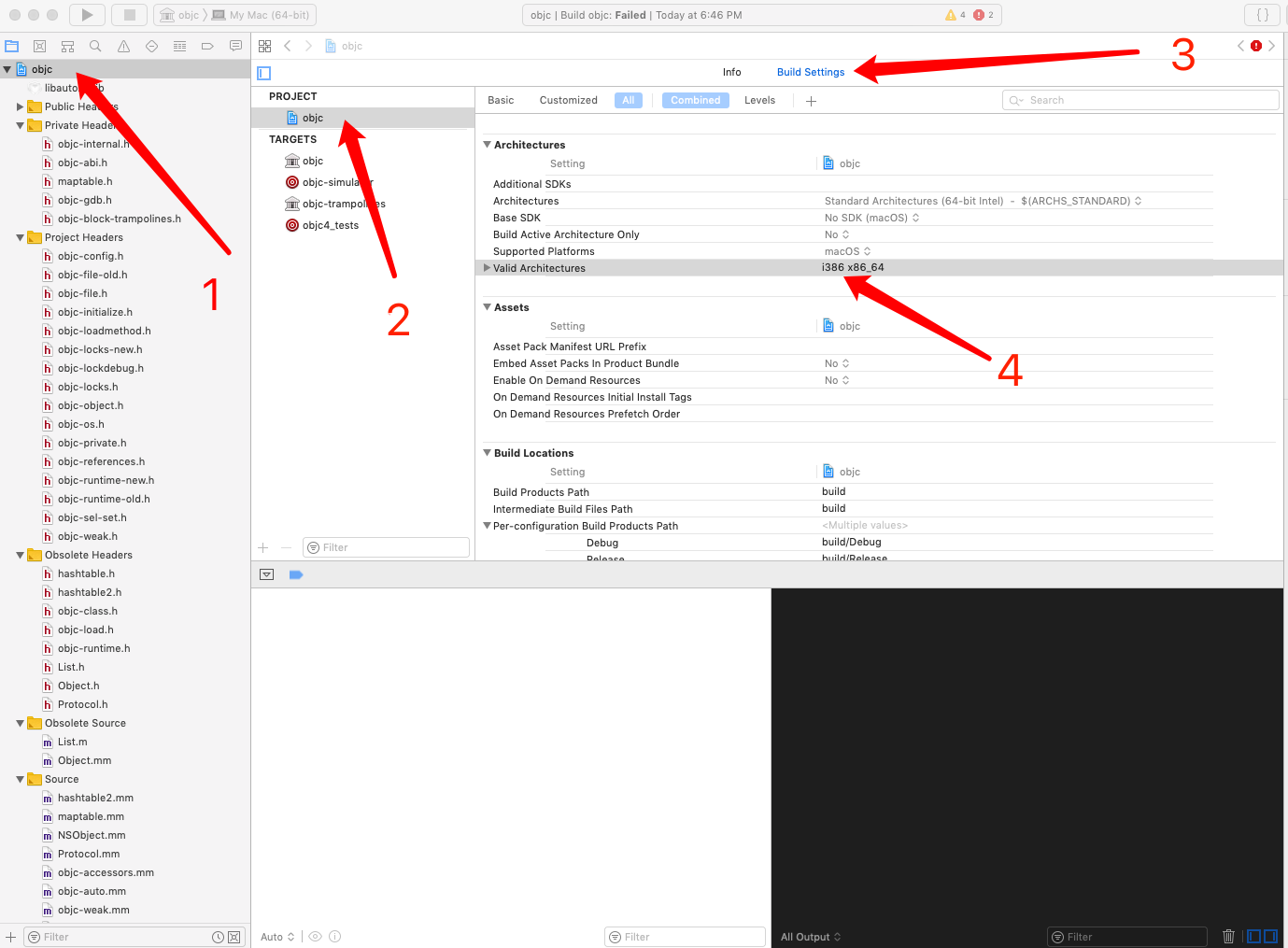Clear console with trash icon
This screenshot has width=1288, height=948.
click(x=1229, y=936)
